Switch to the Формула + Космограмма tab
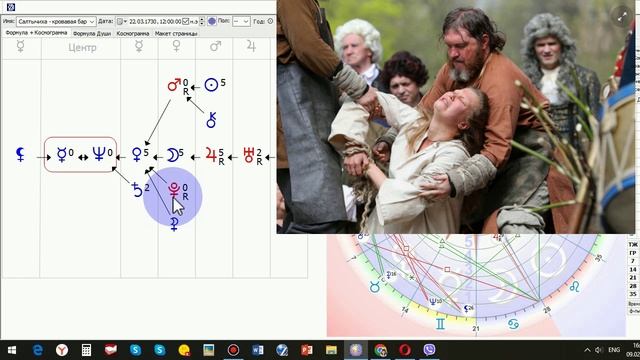640x360 pixels. point(36,33)
